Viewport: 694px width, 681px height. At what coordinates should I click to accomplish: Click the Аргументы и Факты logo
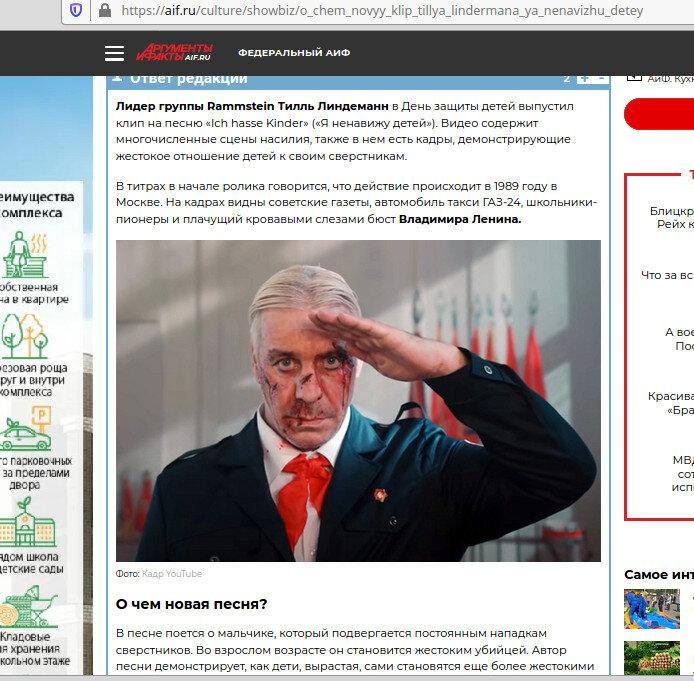click(x=174, y=52)
